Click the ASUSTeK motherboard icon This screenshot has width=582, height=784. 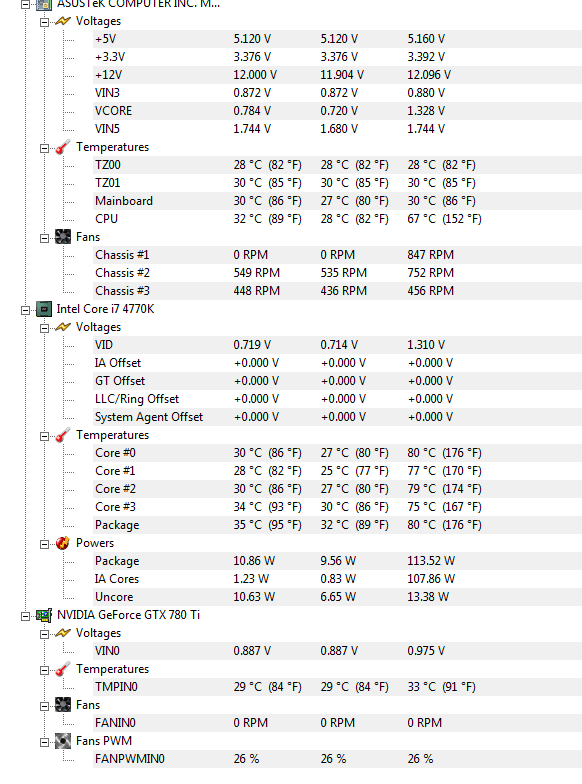[x=44, y=4]
